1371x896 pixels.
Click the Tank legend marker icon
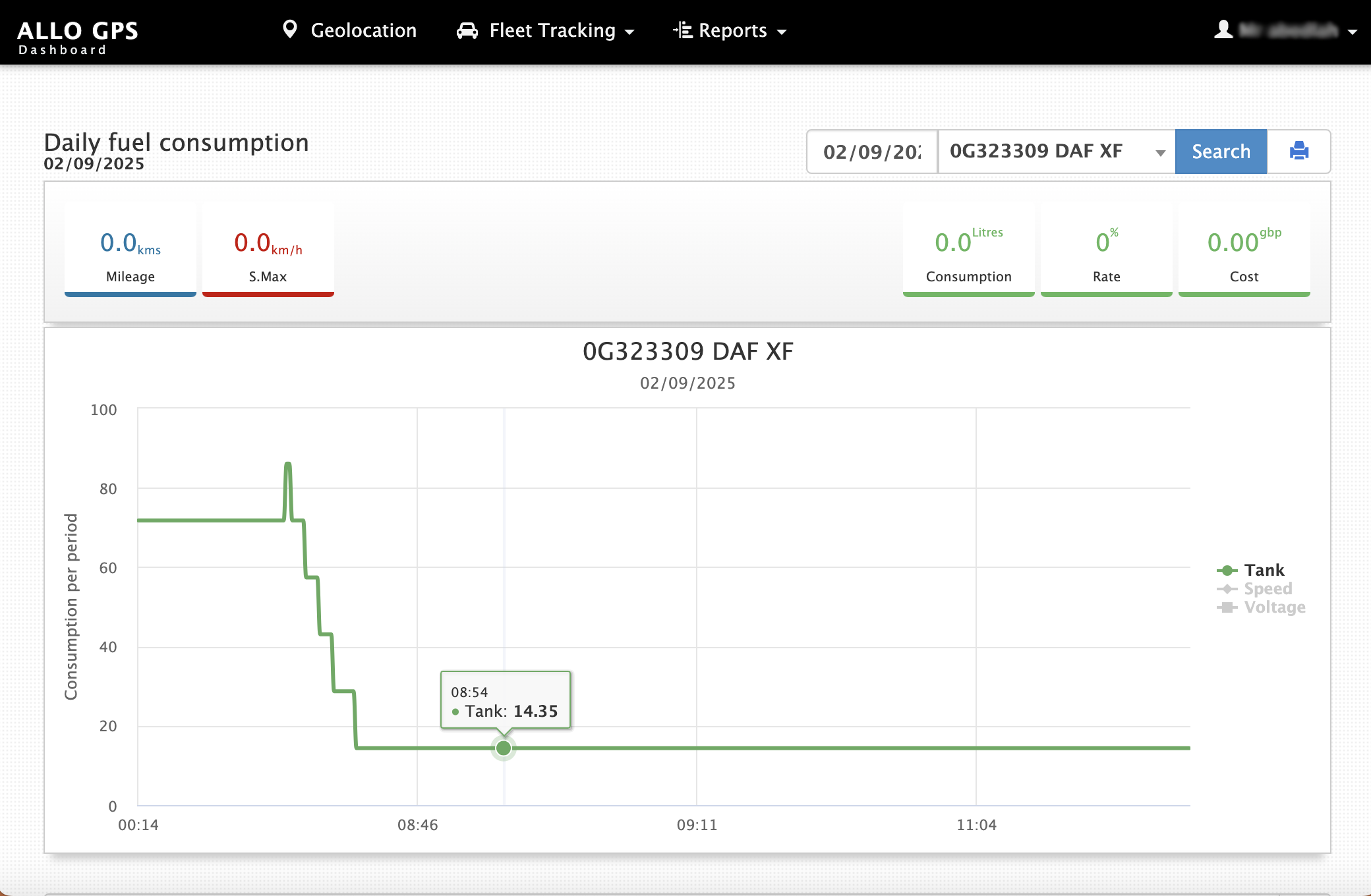point(1227,571)
